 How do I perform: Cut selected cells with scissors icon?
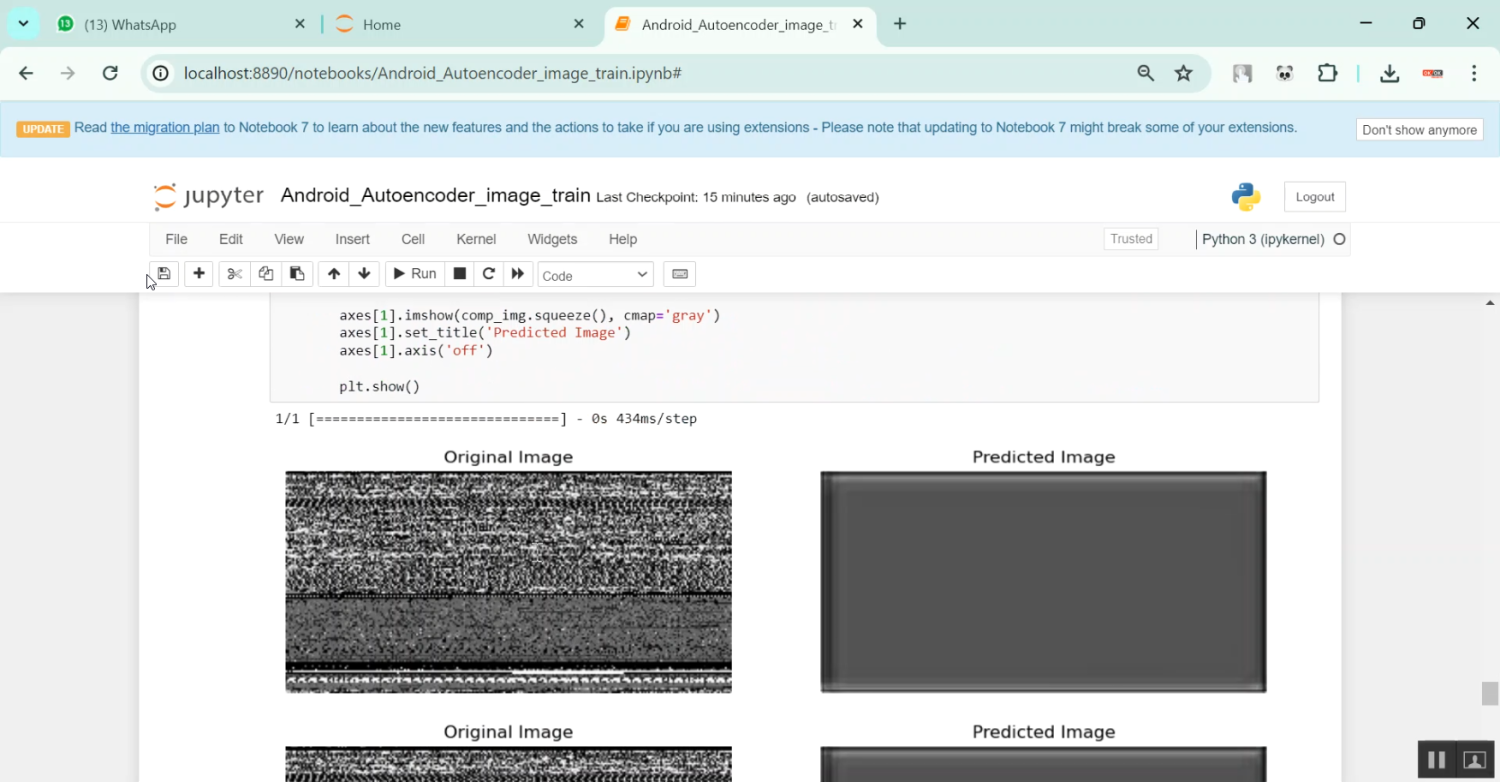click(x=234, y=274)
